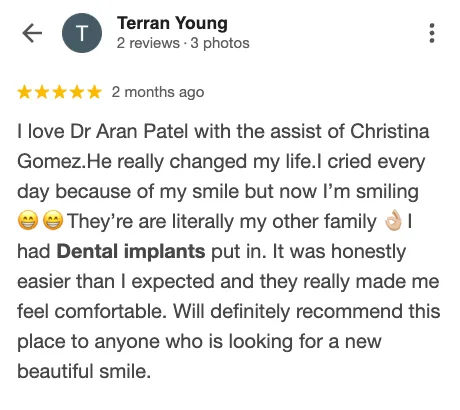Click the "2 reviews" count text

click(148, 43)
